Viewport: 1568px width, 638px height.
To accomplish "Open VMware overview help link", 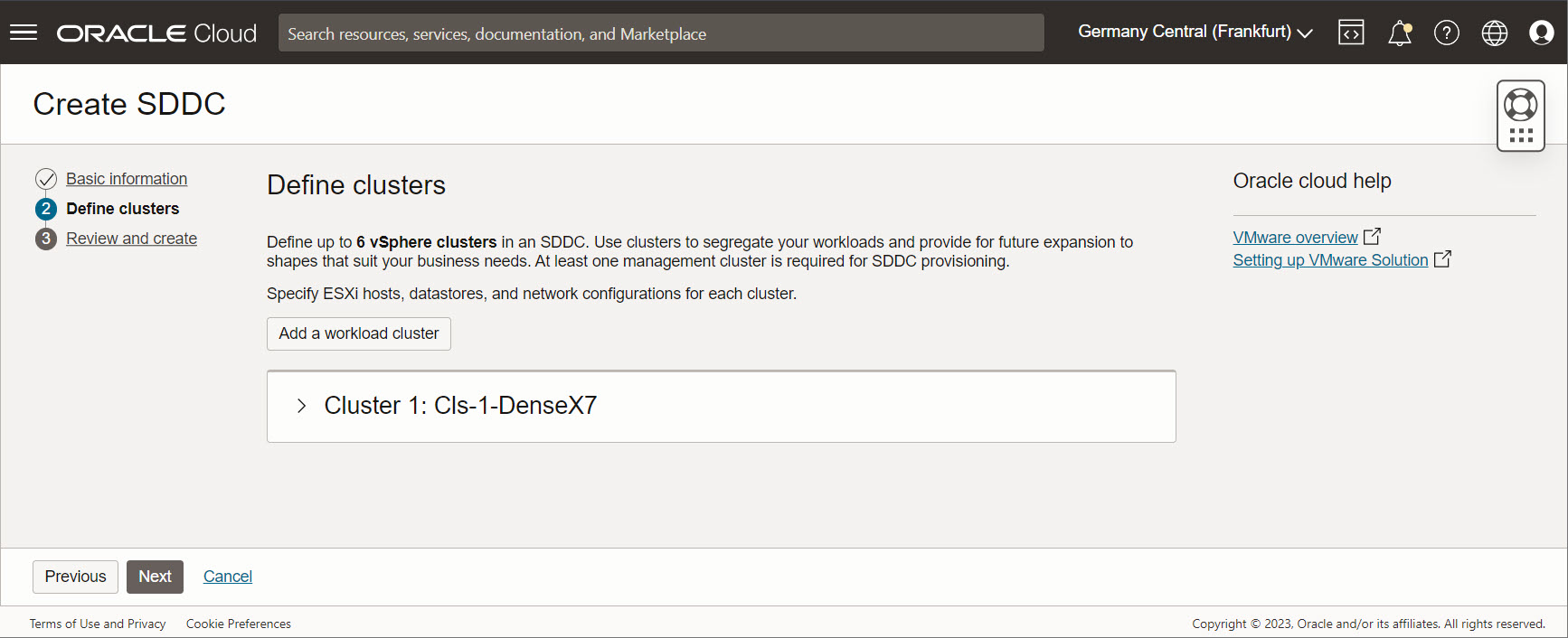I will [x=1295, y=238].
